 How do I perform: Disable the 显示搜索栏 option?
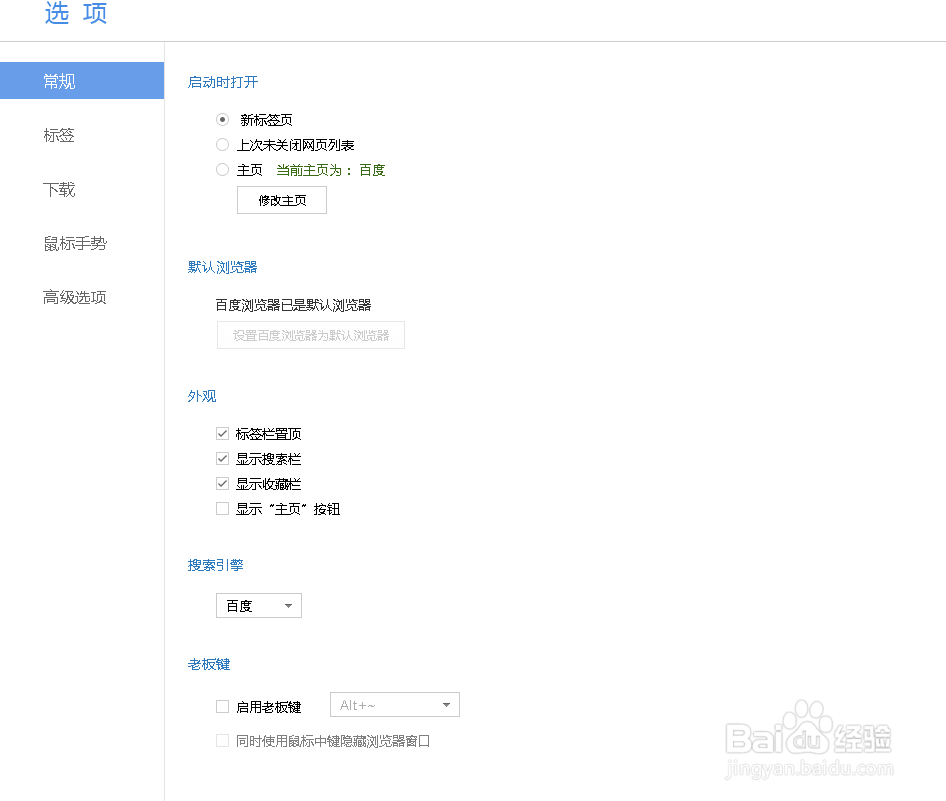[222, 458]
